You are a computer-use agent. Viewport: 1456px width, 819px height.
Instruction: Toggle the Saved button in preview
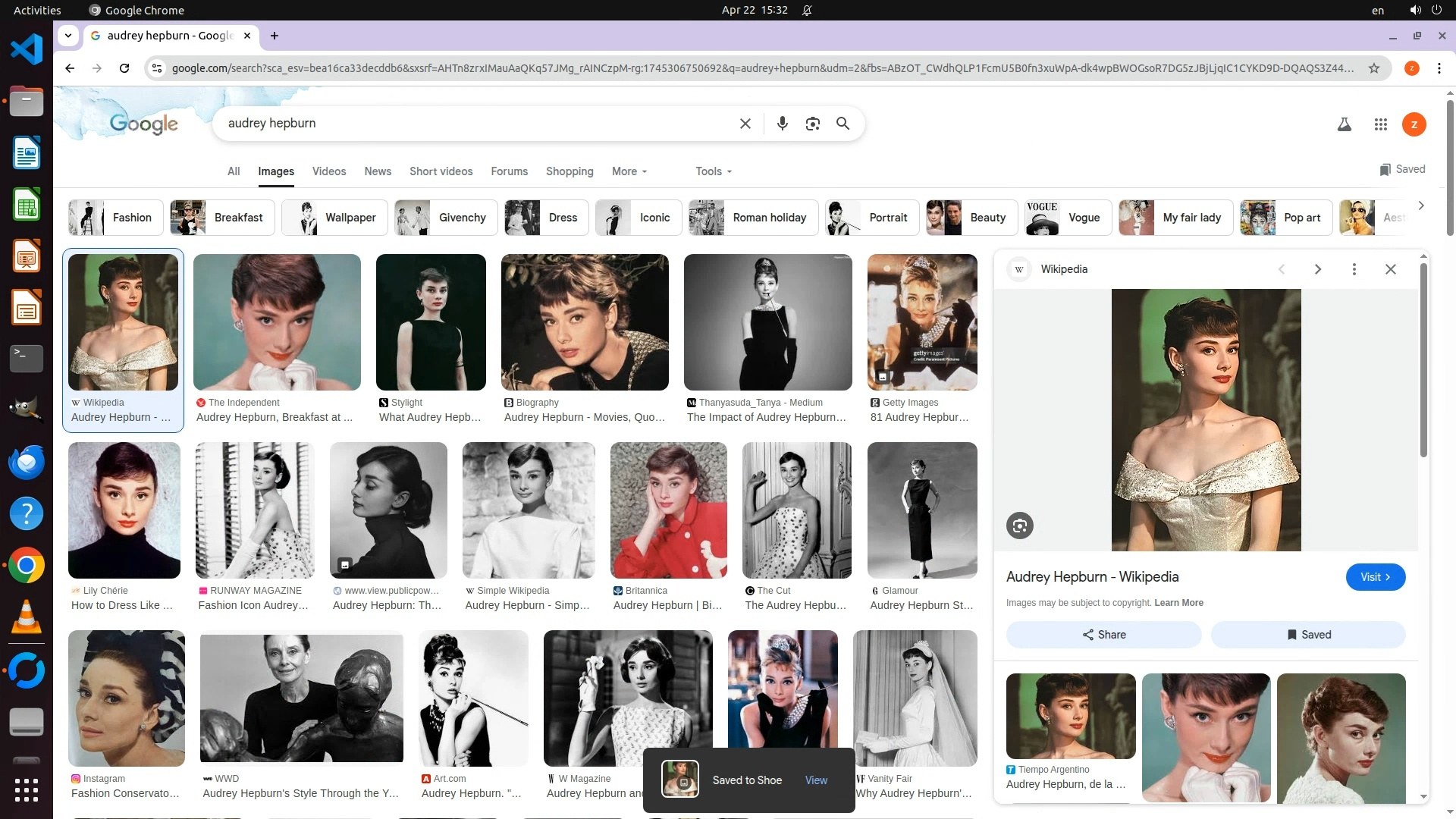pyautogui.click(x=1308, y=635)
